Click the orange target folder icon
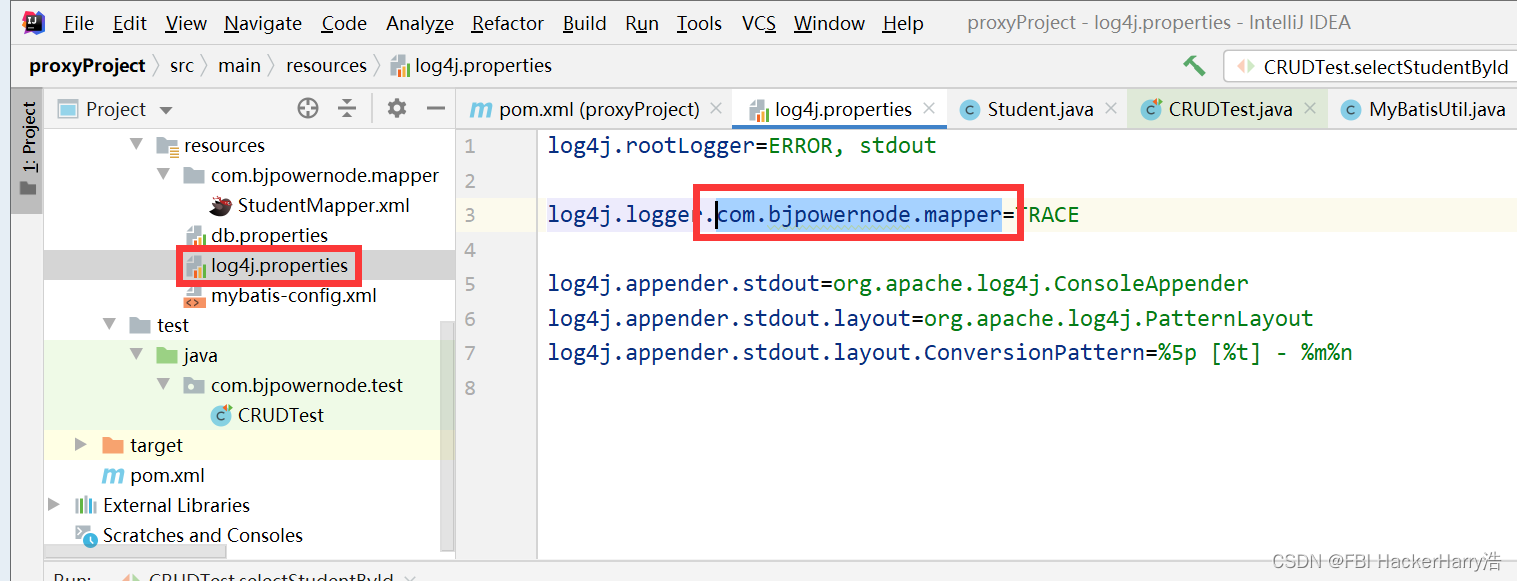Viewport: 1517px width, 581px height. click(x=113, y=445)
